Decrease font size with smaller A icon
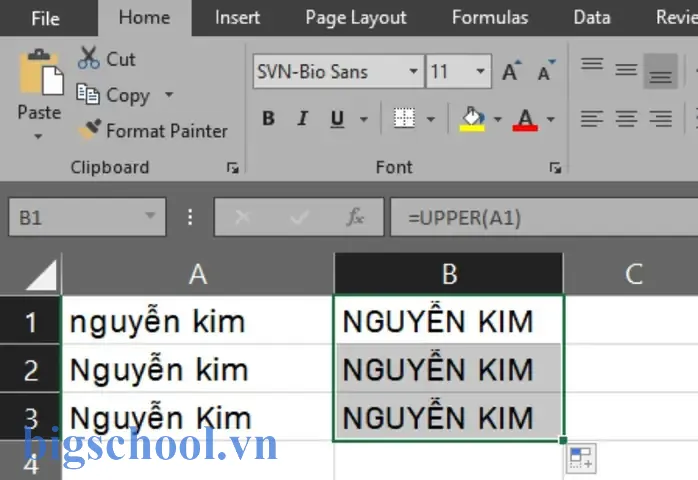This screenshot has width=698, height=480. tap(546, 71)
